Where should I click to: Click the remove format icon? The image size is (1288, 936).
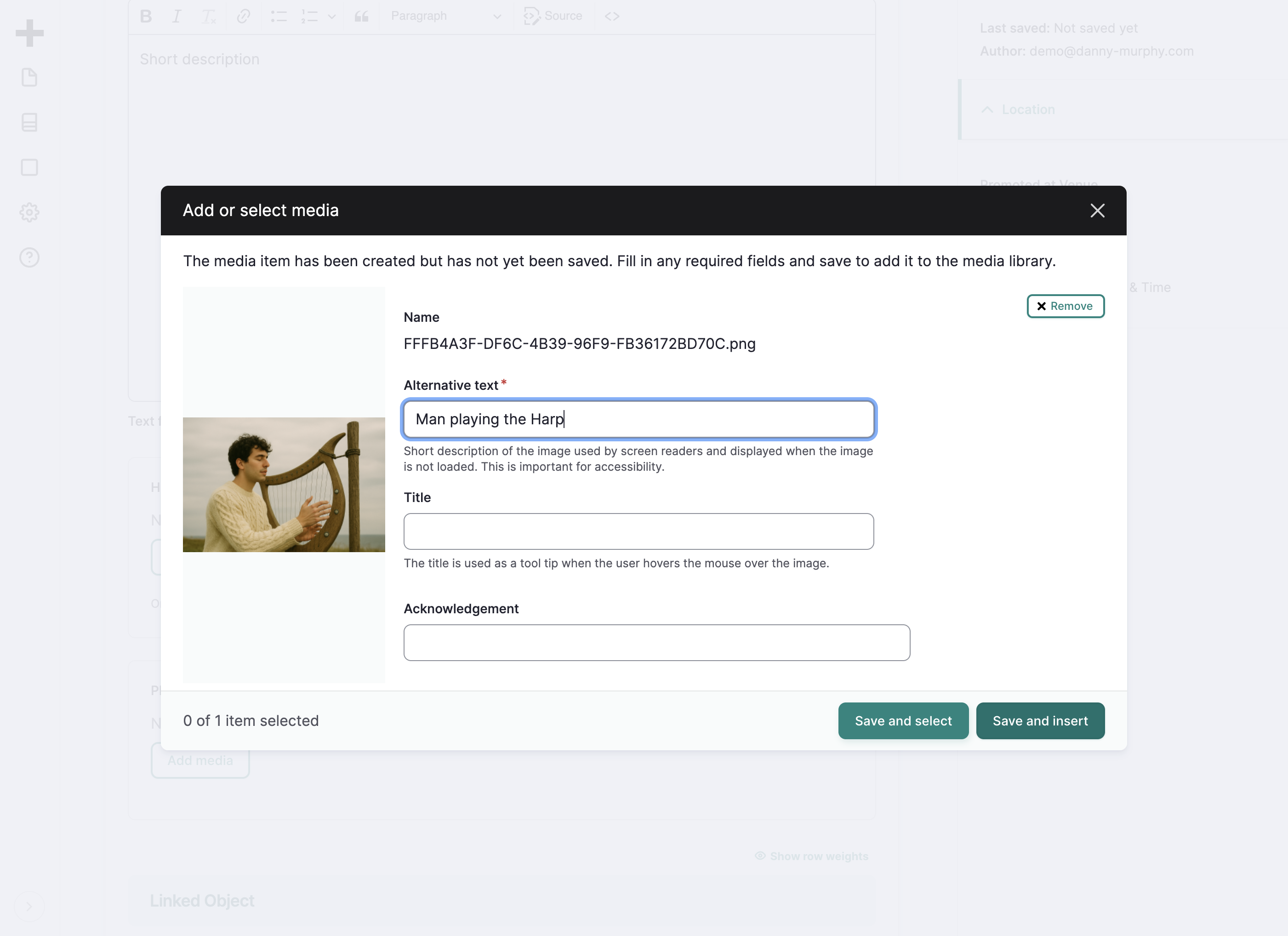209,17
